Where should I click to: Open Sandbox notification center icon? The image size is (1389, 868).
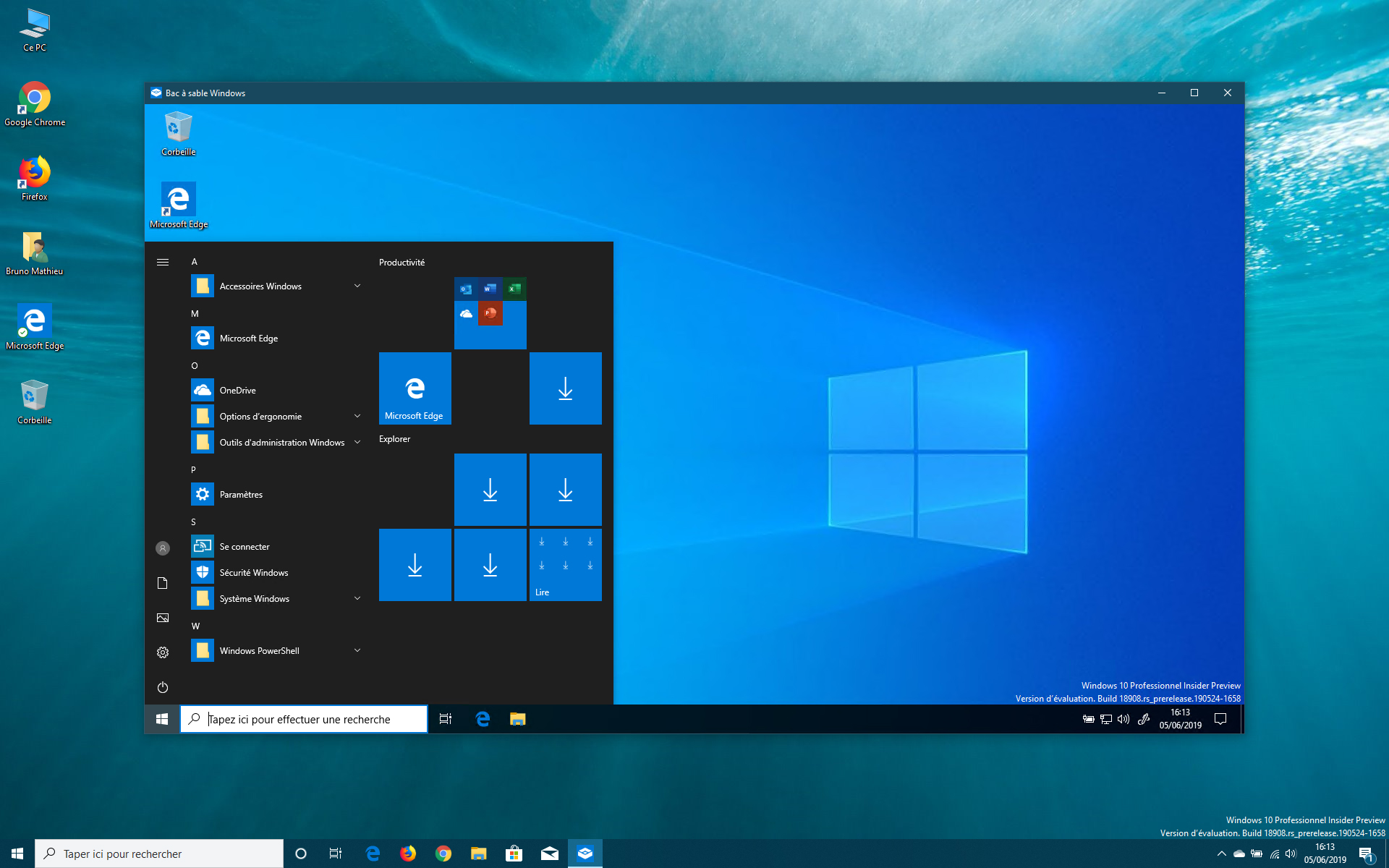click(1220, 719)
